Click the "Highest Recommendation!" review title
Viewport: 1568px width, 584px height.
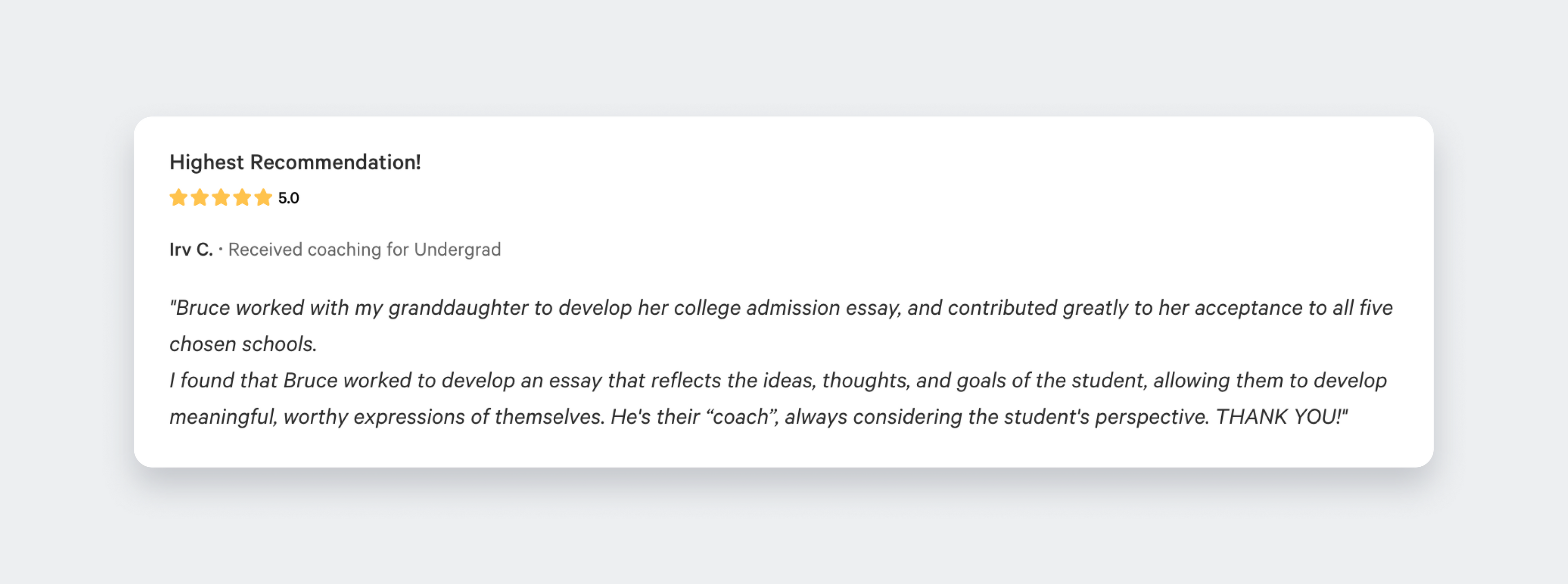click(x=294, y=163)
